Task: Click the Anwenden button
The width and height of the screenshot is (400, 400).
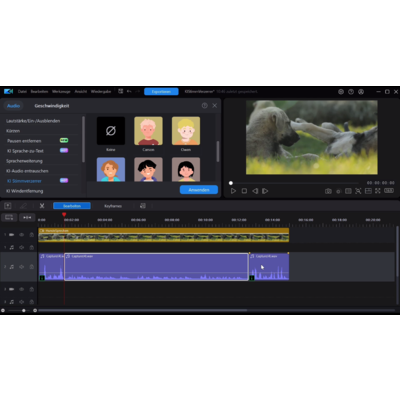Action: pos(199,190)
